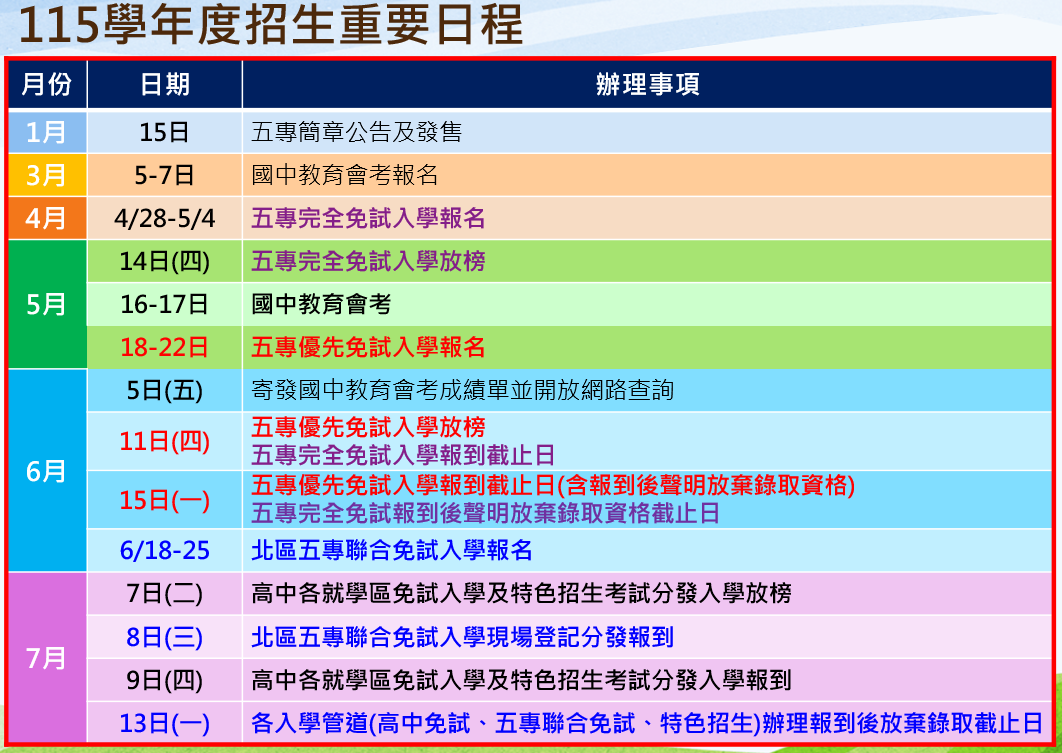This screenshot has width=1062, height=753.
Task: Click the 月份 column header
Action: click(46, 85)
